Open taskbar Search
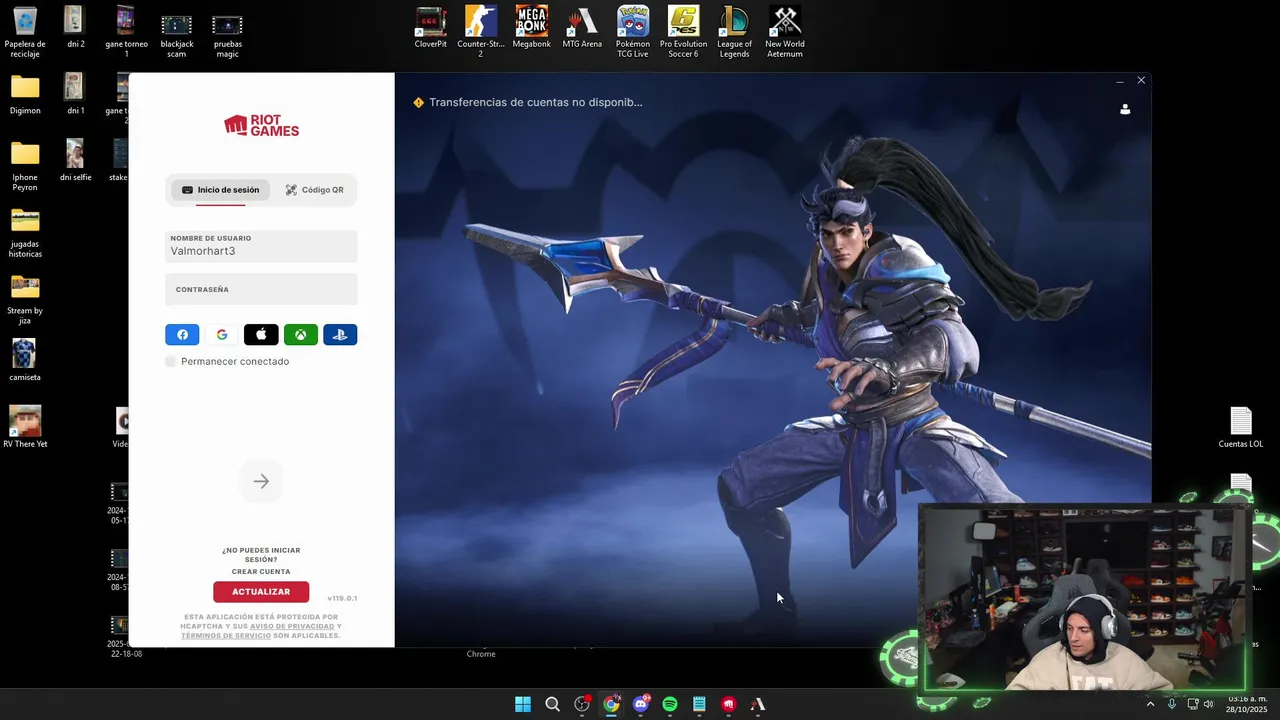 tap(552, 704)
